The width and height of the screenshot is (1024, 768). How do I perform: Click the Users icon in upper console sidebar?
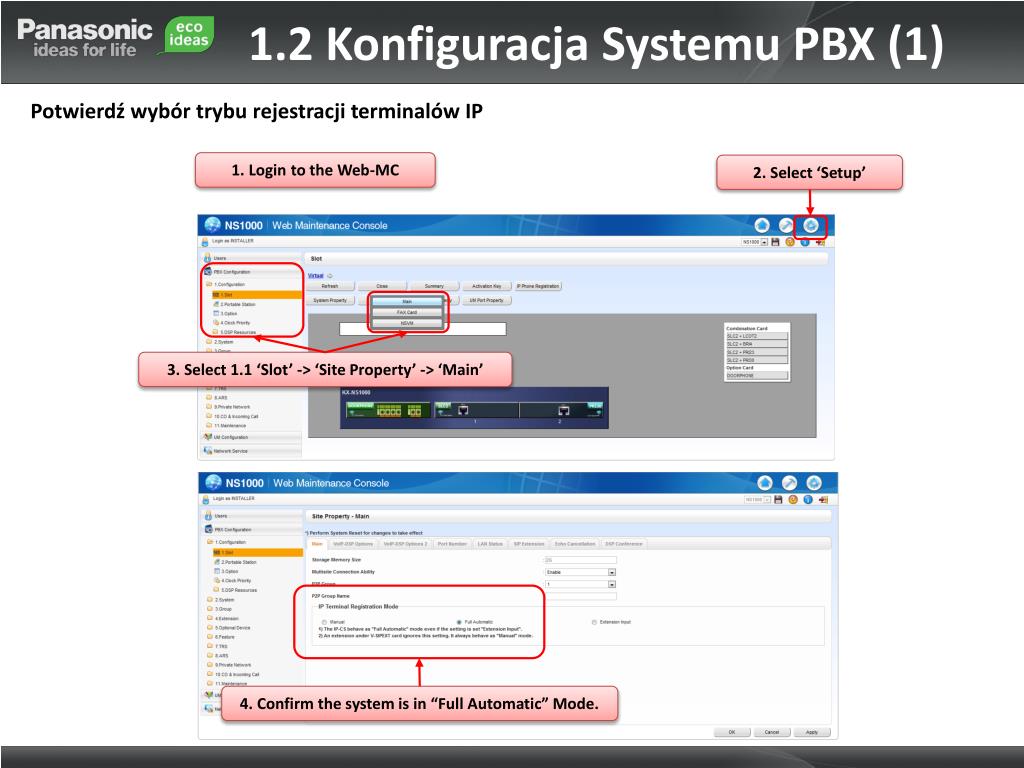[208, 258]
